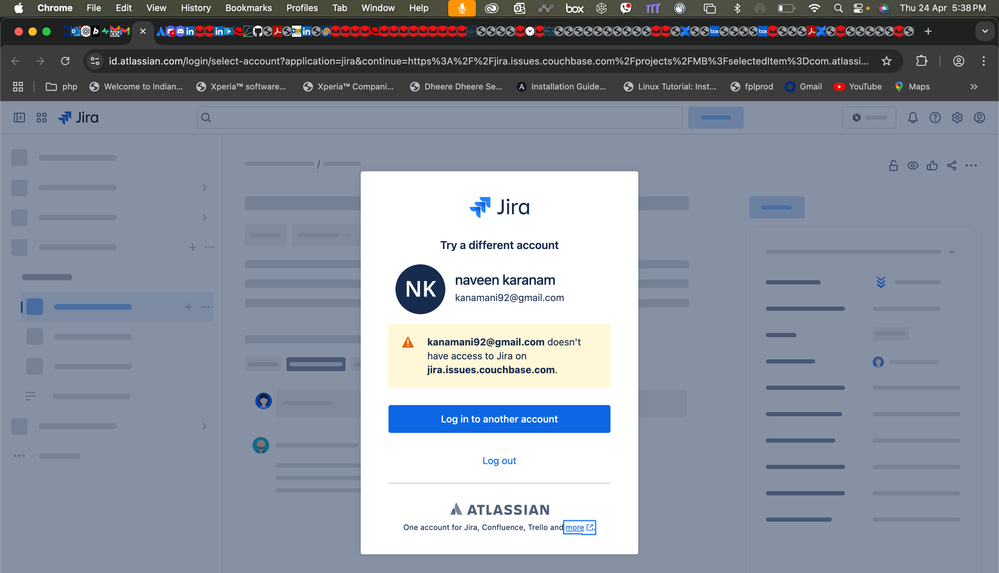Open a new Chrome tab with plus
The width and height of the screenshot is (999, 573).
tap(928, 31)
